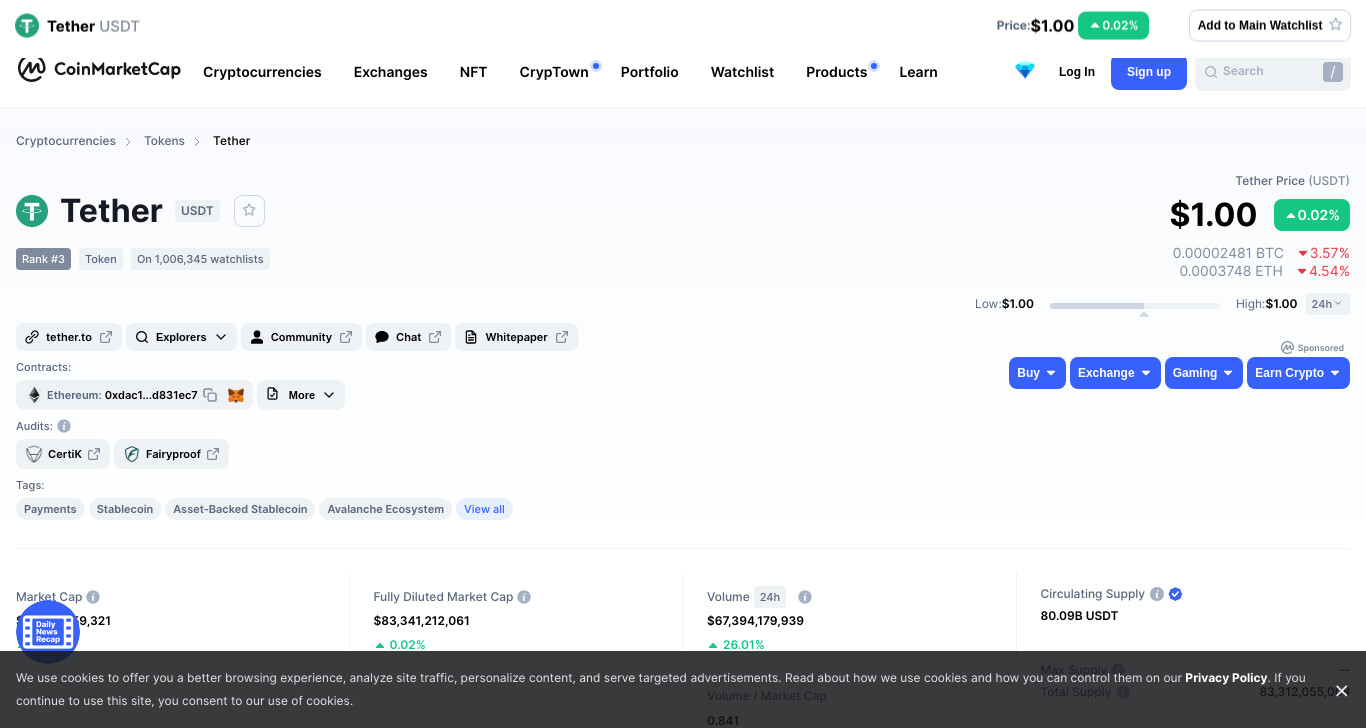This screenshot has width=1366, height=728.
Task: Select the Asset-Backed Stablecoin tag
Action: pos(240,509)
